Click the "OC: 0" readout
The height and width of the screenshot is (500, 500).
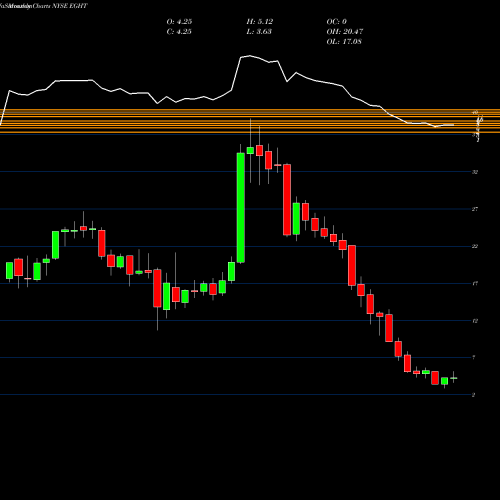click(337, 22)
